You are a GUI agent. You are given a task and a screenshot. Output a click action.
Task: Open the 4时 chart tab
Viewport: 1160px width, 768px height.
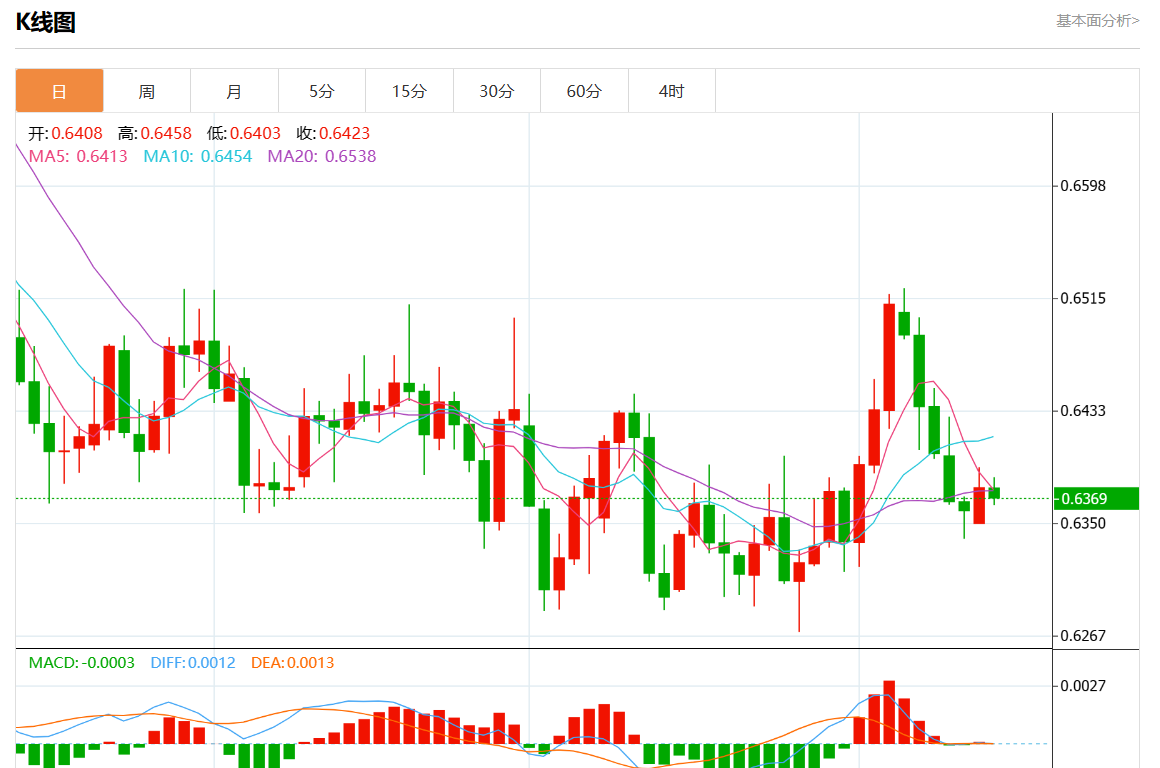click(x=672, y=91)
